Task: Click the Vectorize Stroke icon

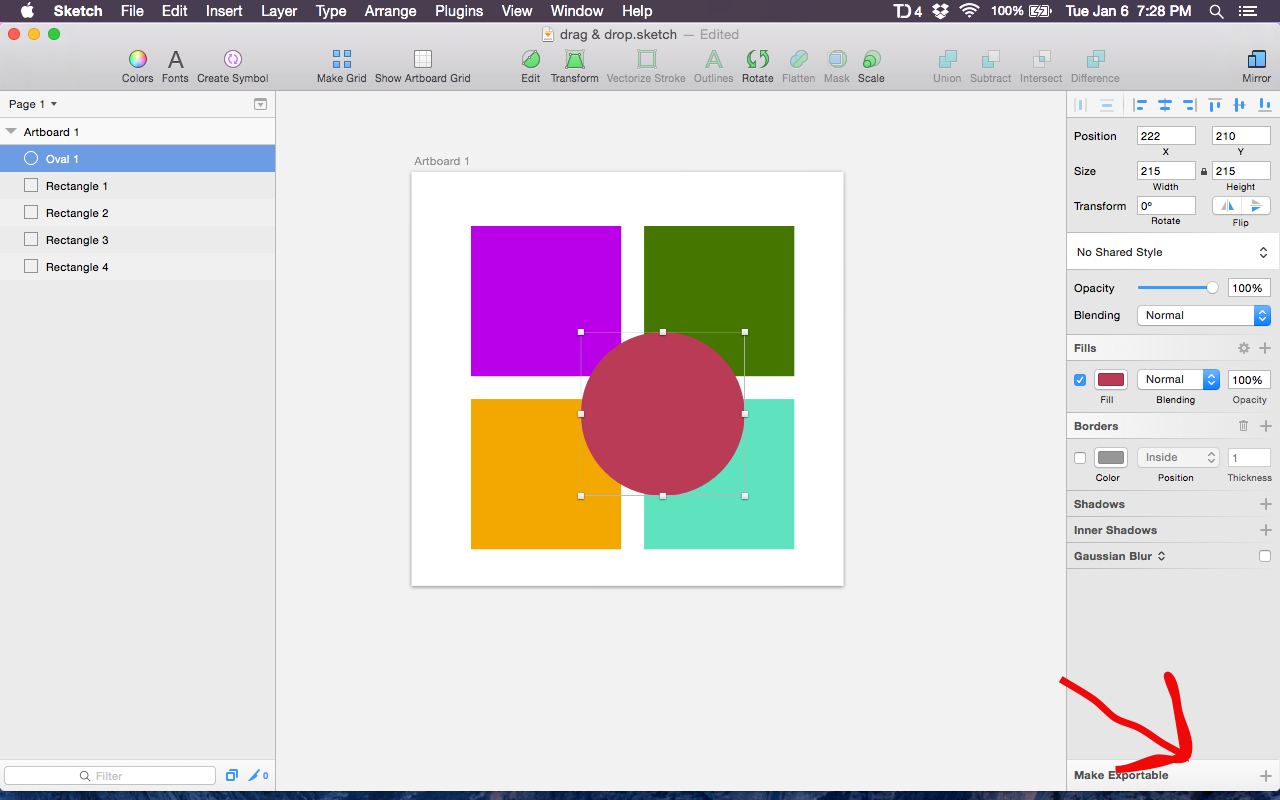Action: [646, 60]
